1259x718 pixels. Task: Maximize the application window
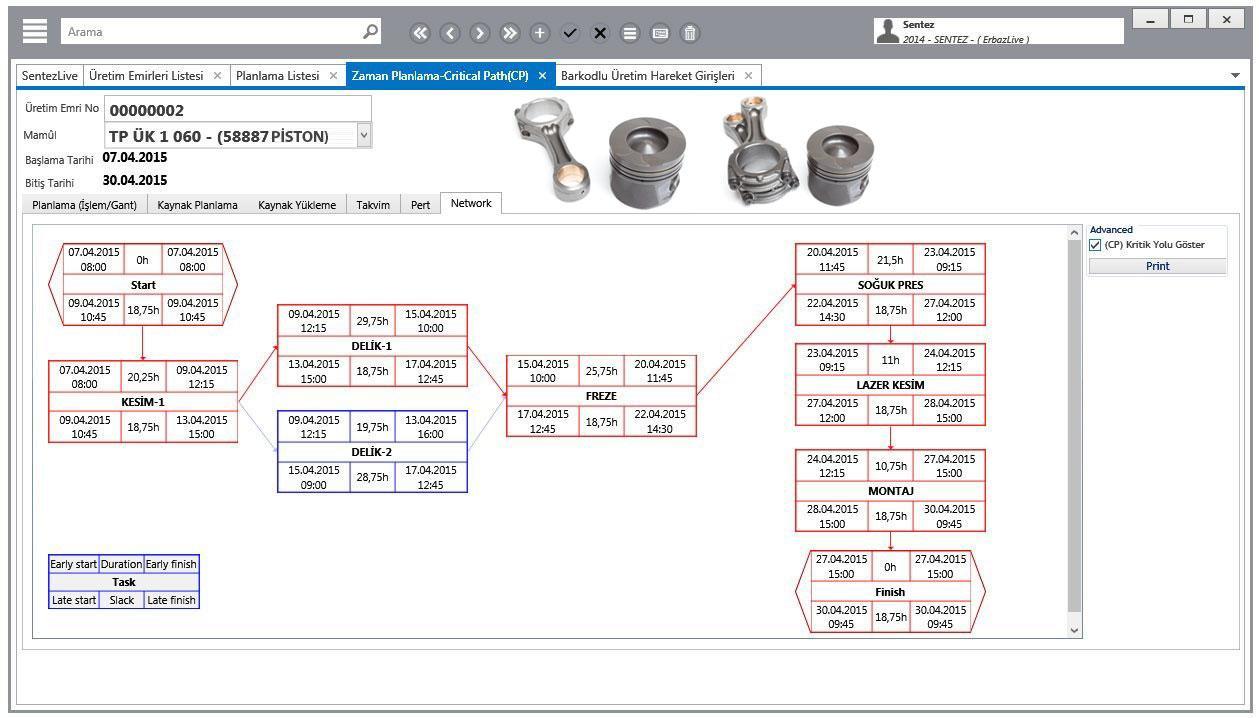pos(1188,19)
